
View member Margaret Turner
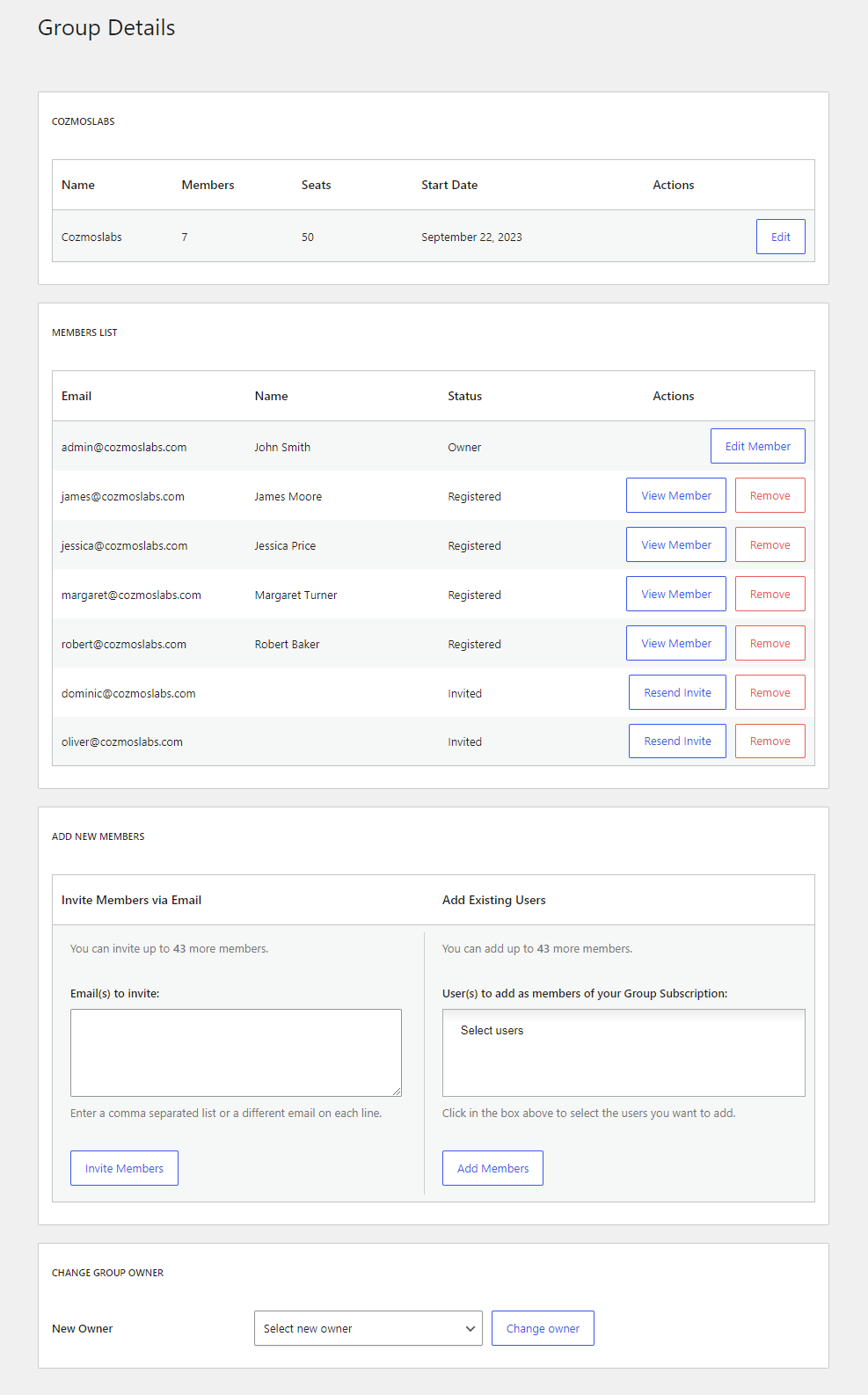675,594
